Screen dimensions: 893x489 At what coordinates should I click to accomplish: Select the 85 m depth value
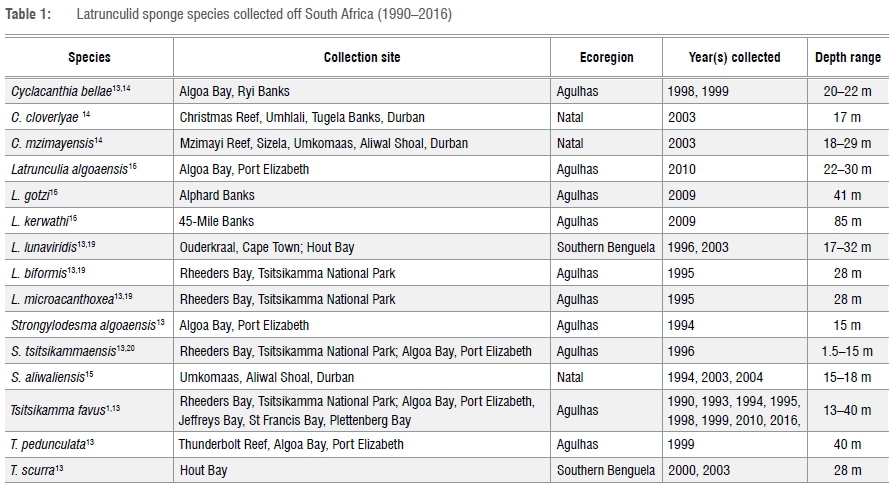pos(848,221)
